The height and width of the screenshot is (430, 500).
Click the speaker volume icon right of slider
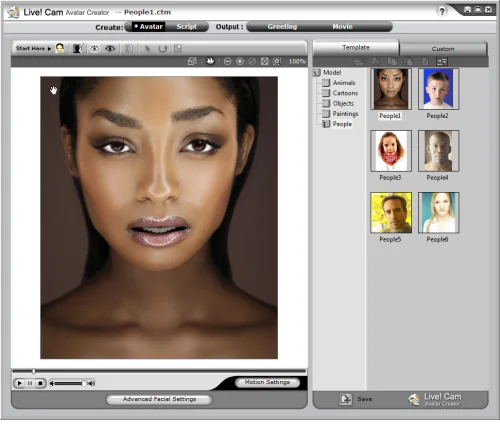click(x=92, y=383)
